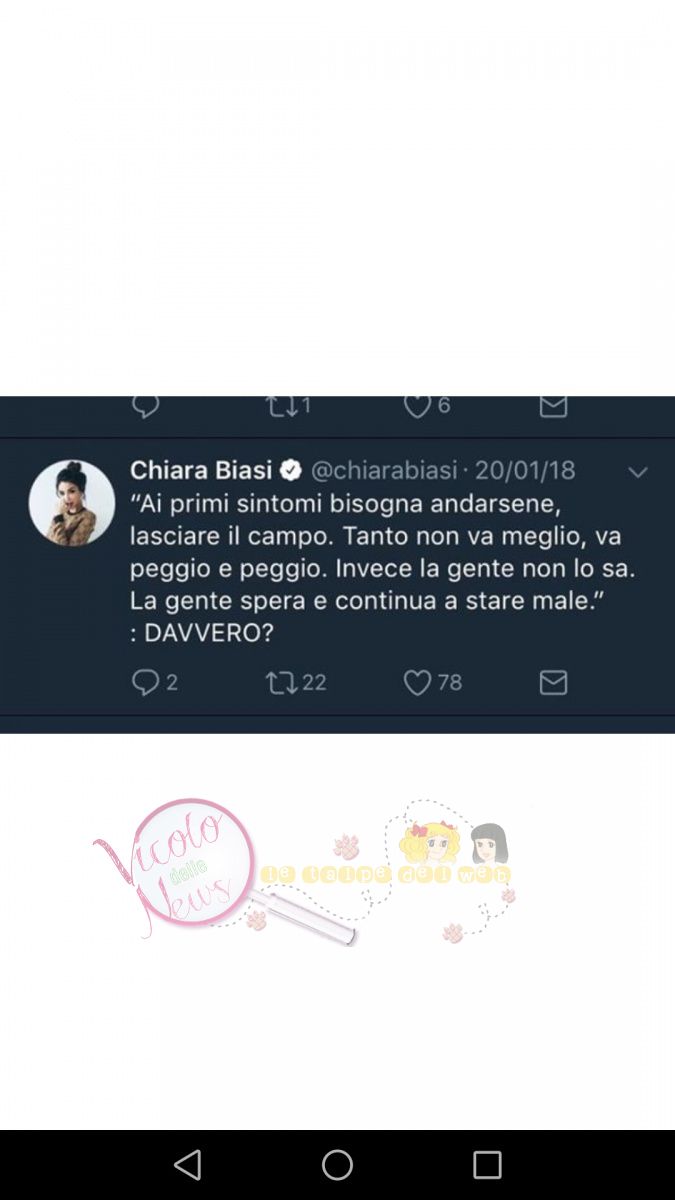Share Chiara Biasi's tweet via envelope icon
Viewport: 675px width, 1200px height.
(x=553, y=682)
